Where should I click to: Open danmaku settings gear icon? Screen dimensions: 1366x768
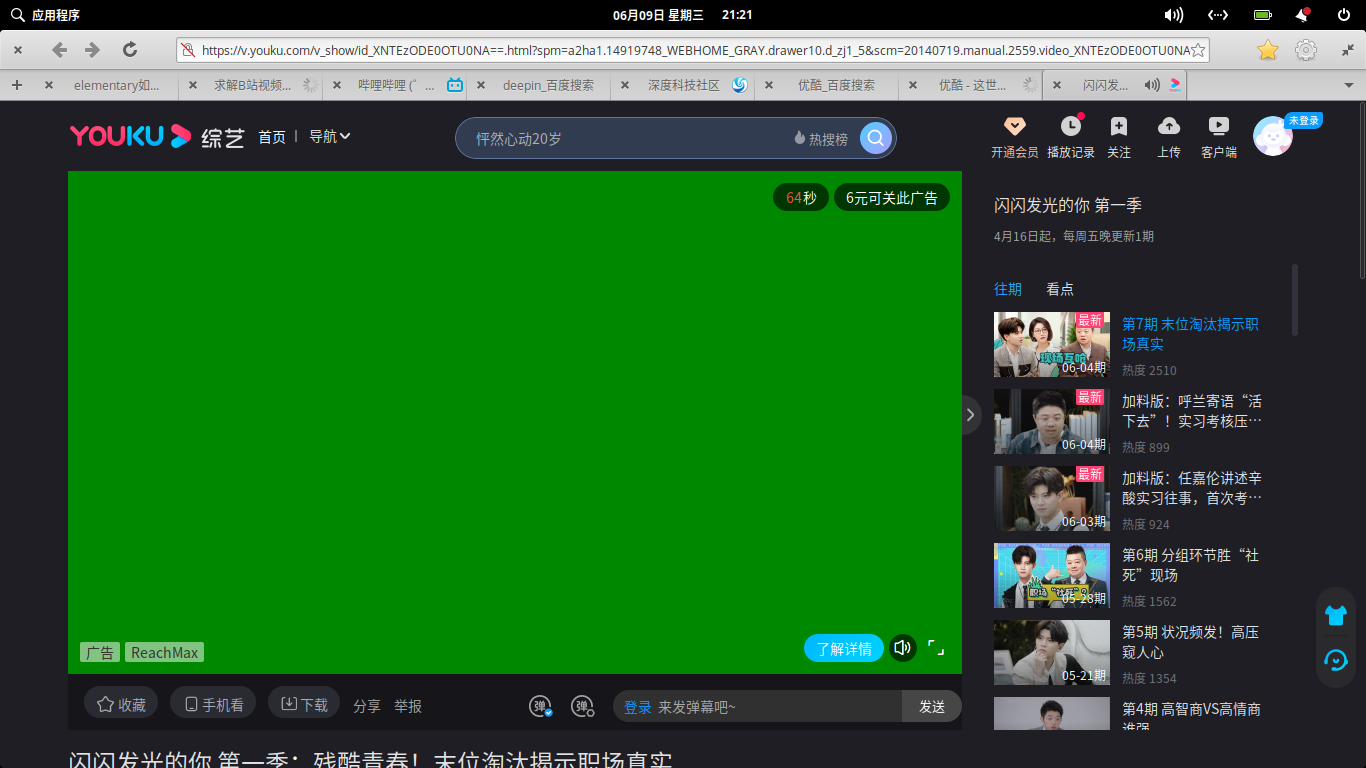583,706
